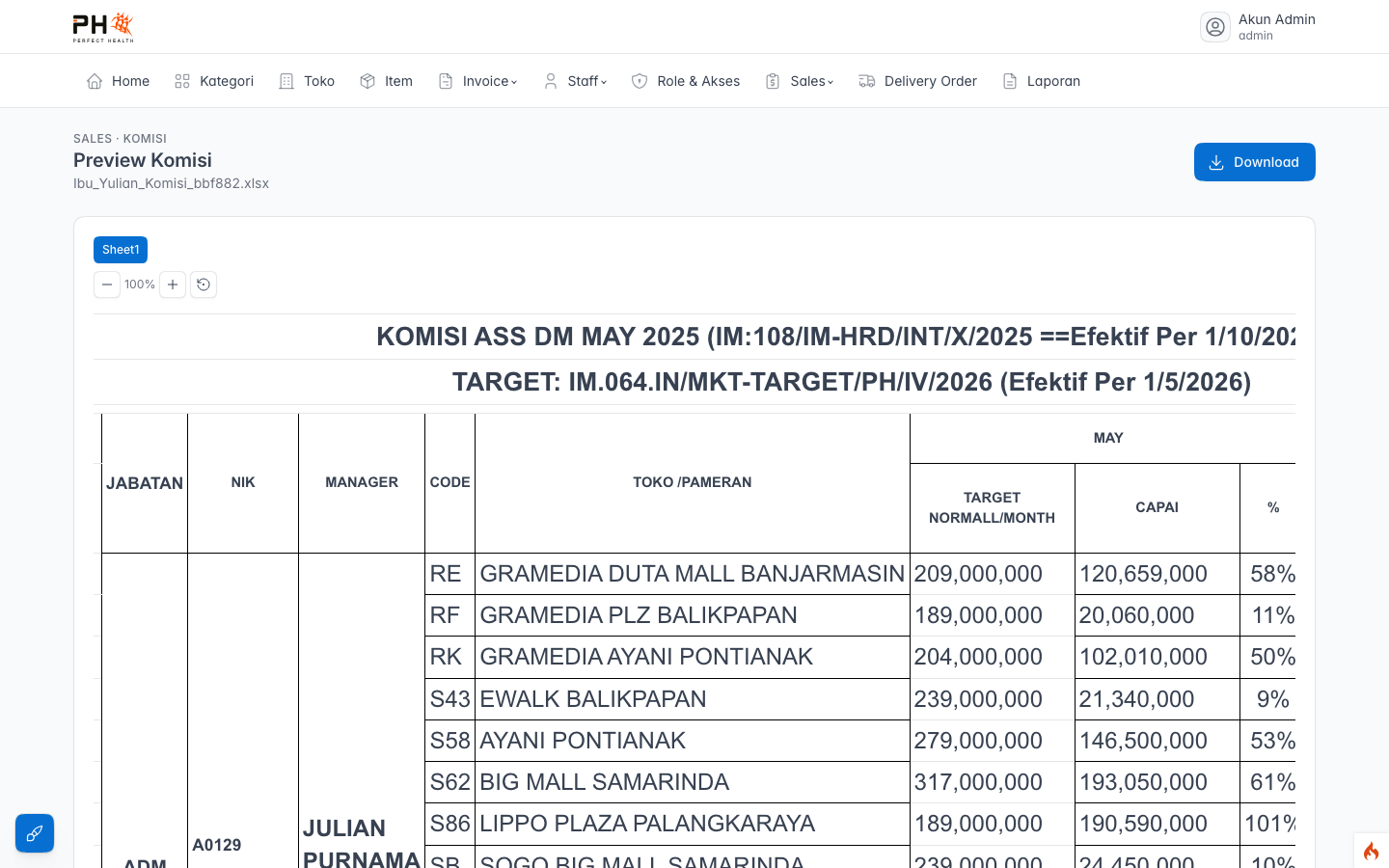Open the Laporan menu
The height and width of the screenshot is (868, 1389).
[x=1041, y=81]
